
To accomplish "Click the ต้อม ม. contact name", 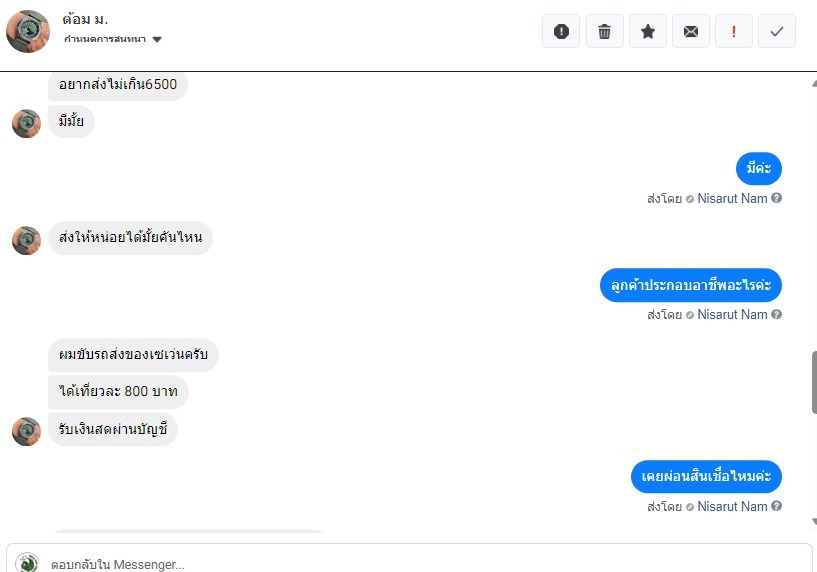I will tap(85, 19).
